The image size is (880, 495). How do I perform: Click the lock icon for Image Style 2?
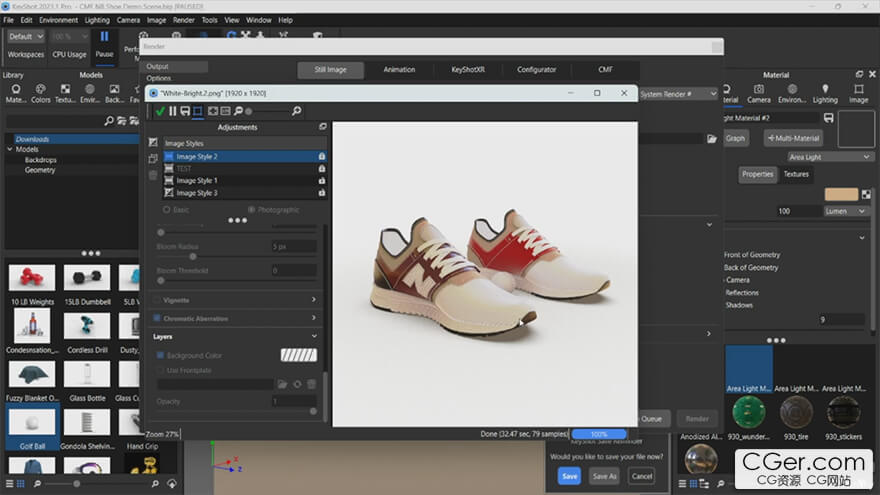(322, 157)
